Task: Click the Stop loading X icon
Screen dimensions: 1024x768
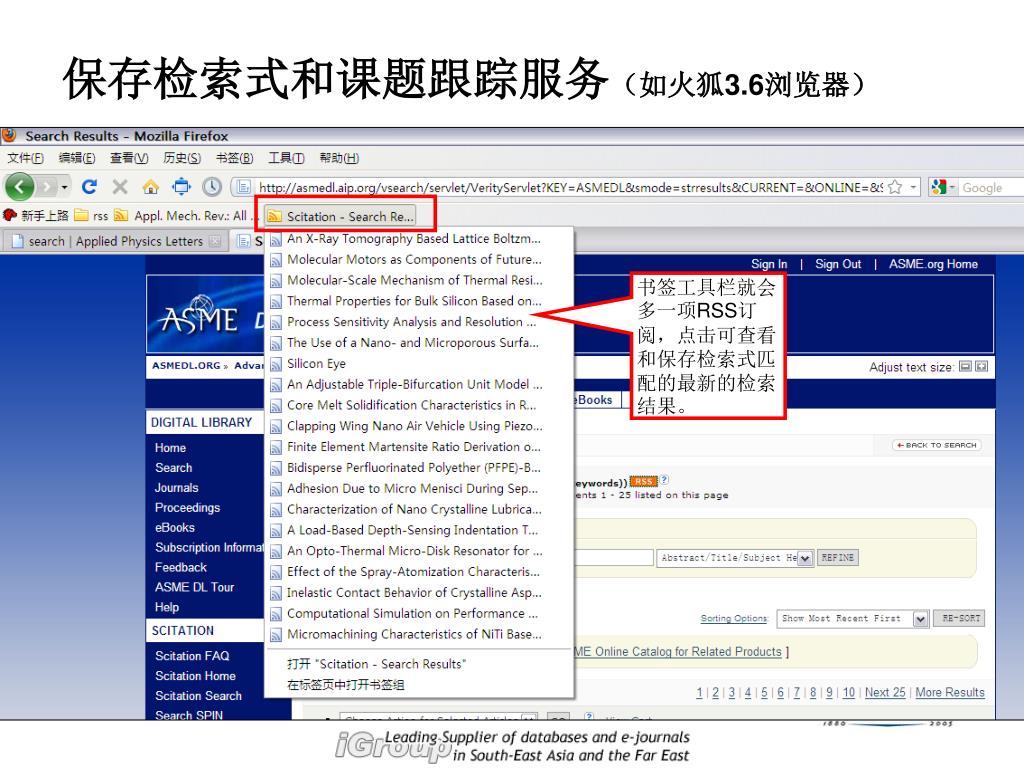Action: pyautogui.click(x=120, y=187)
